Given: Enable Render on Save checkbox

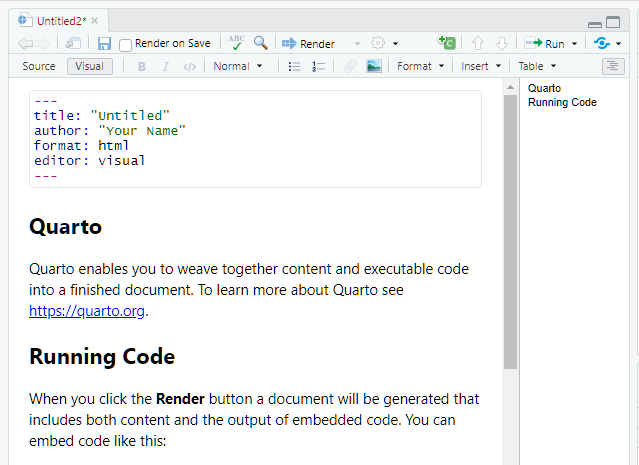Looking at the screenshot, I should point(126,44).
